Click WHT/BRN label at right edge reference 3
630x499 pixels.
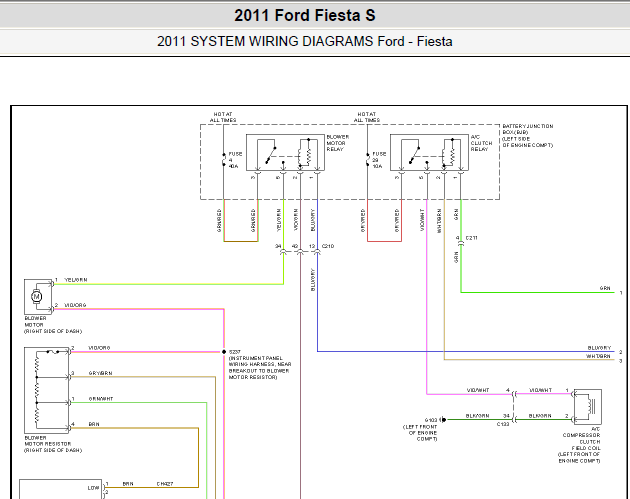coord(598,356)
